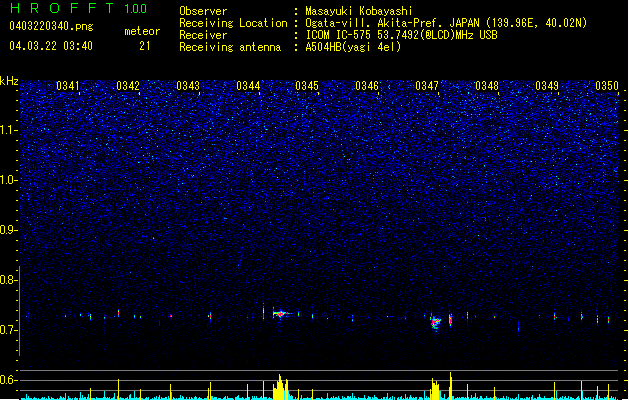Viewport: 629px width, 400px height.
Task: Click the meteor count 21
Action: click(145, 46)
